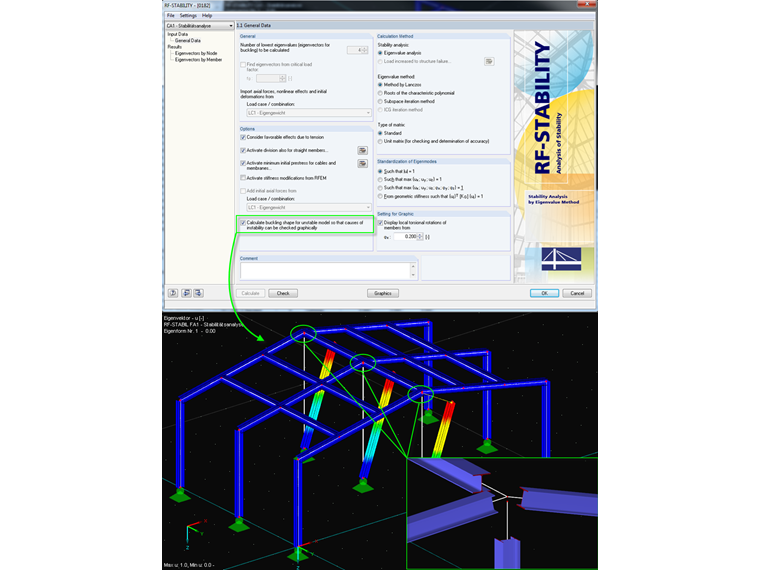This screenshot has width=760, height=570.
Task: Adjust the number of eigenvalues spinner
Action: click(365, 50)
